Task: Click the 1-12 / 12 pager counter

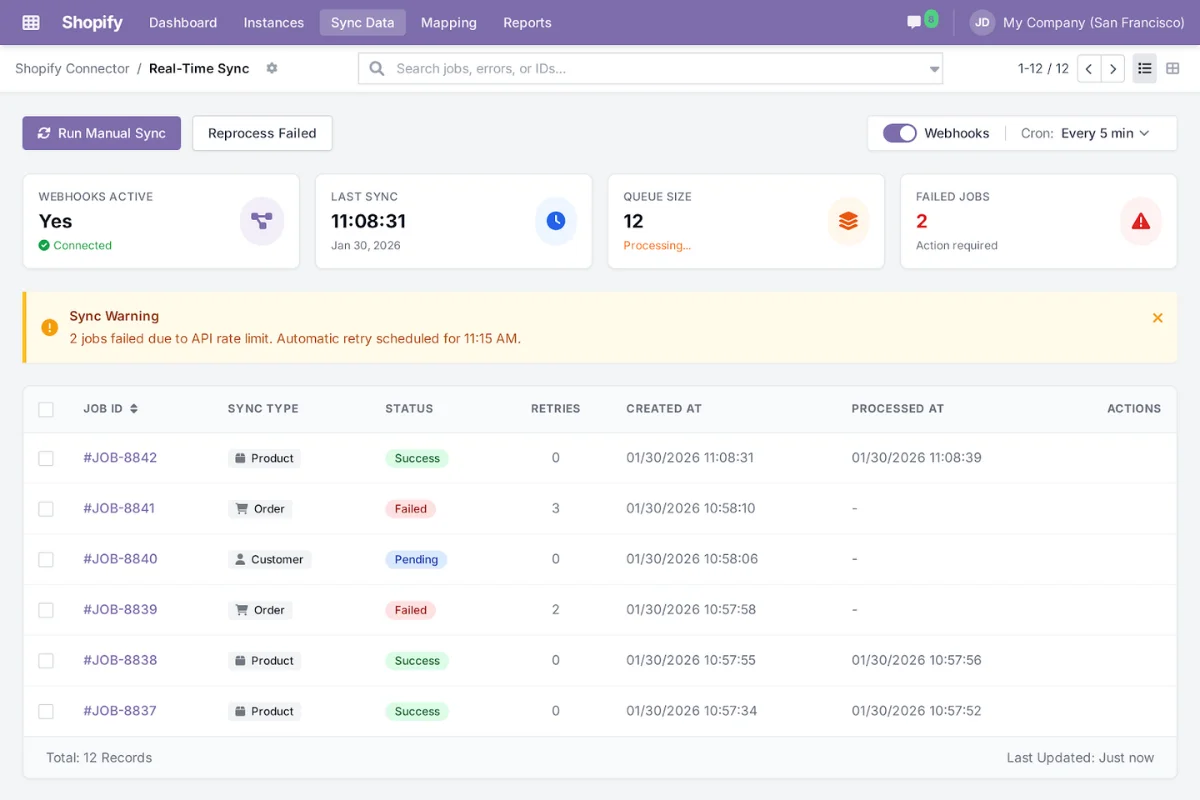Action: pyautogui.click(x=1043, y=68)
